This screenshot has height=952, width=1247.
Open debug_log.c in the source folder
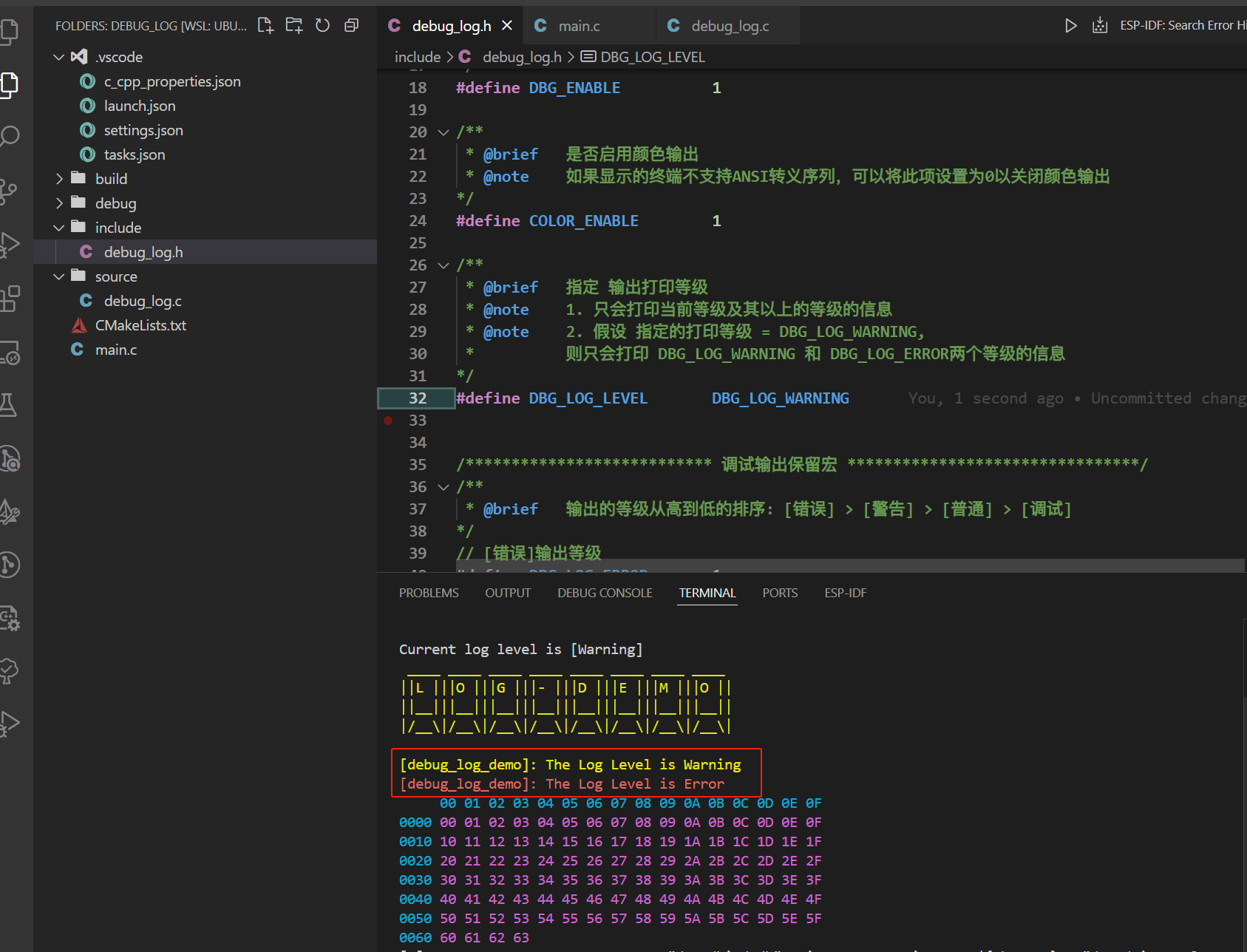[x=205, y=301]
